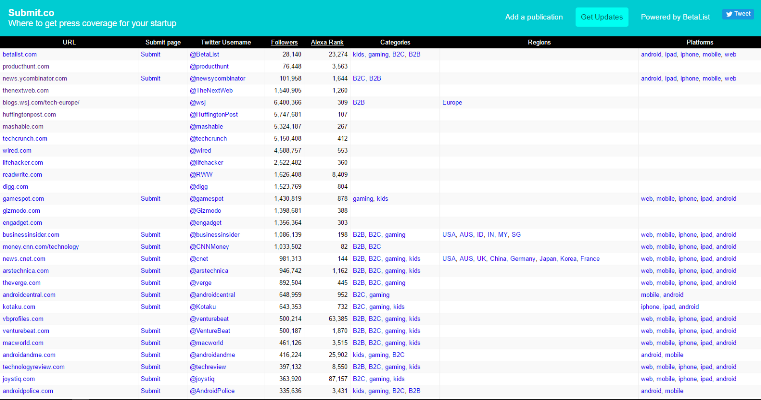This screenshot has height=400, width=761.
Task: Open the @techcrunch Twitter profile
Action: [x=208, y=139]
